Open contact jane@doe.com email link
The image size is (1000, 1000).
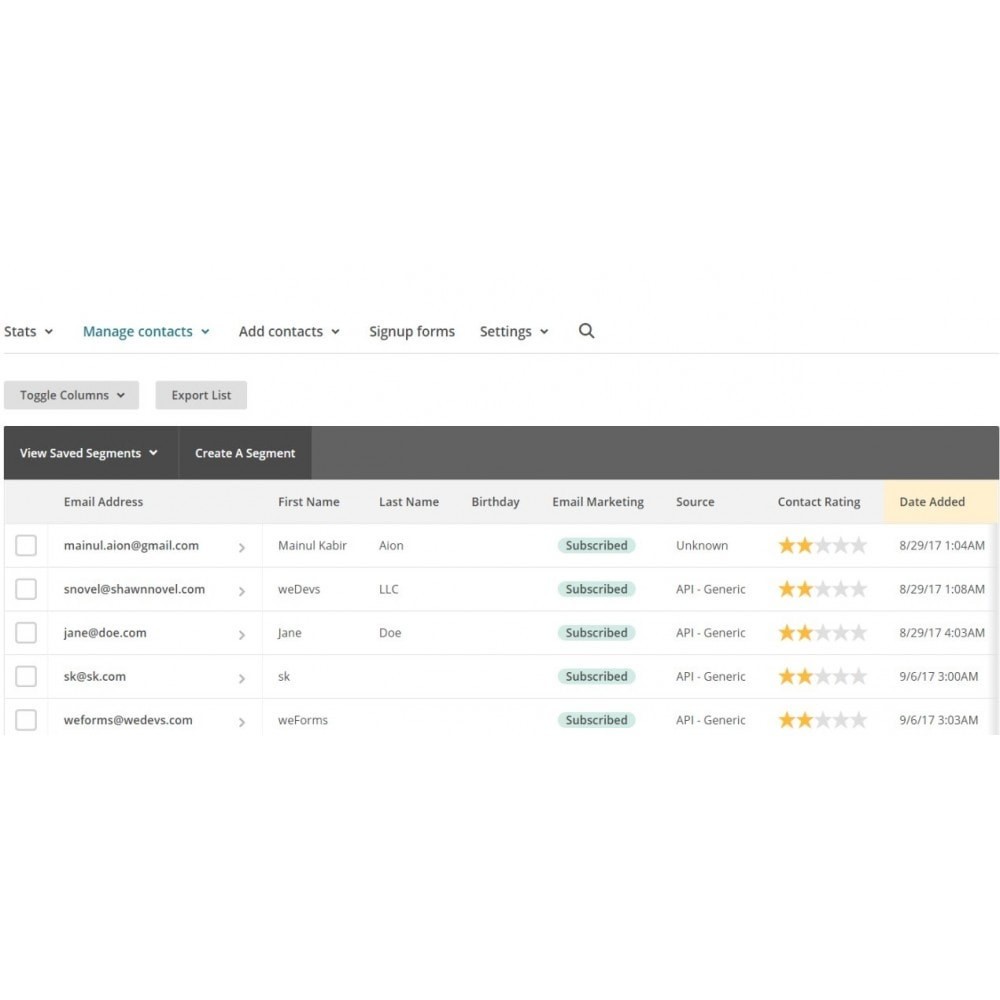click(x=105, y=633)
